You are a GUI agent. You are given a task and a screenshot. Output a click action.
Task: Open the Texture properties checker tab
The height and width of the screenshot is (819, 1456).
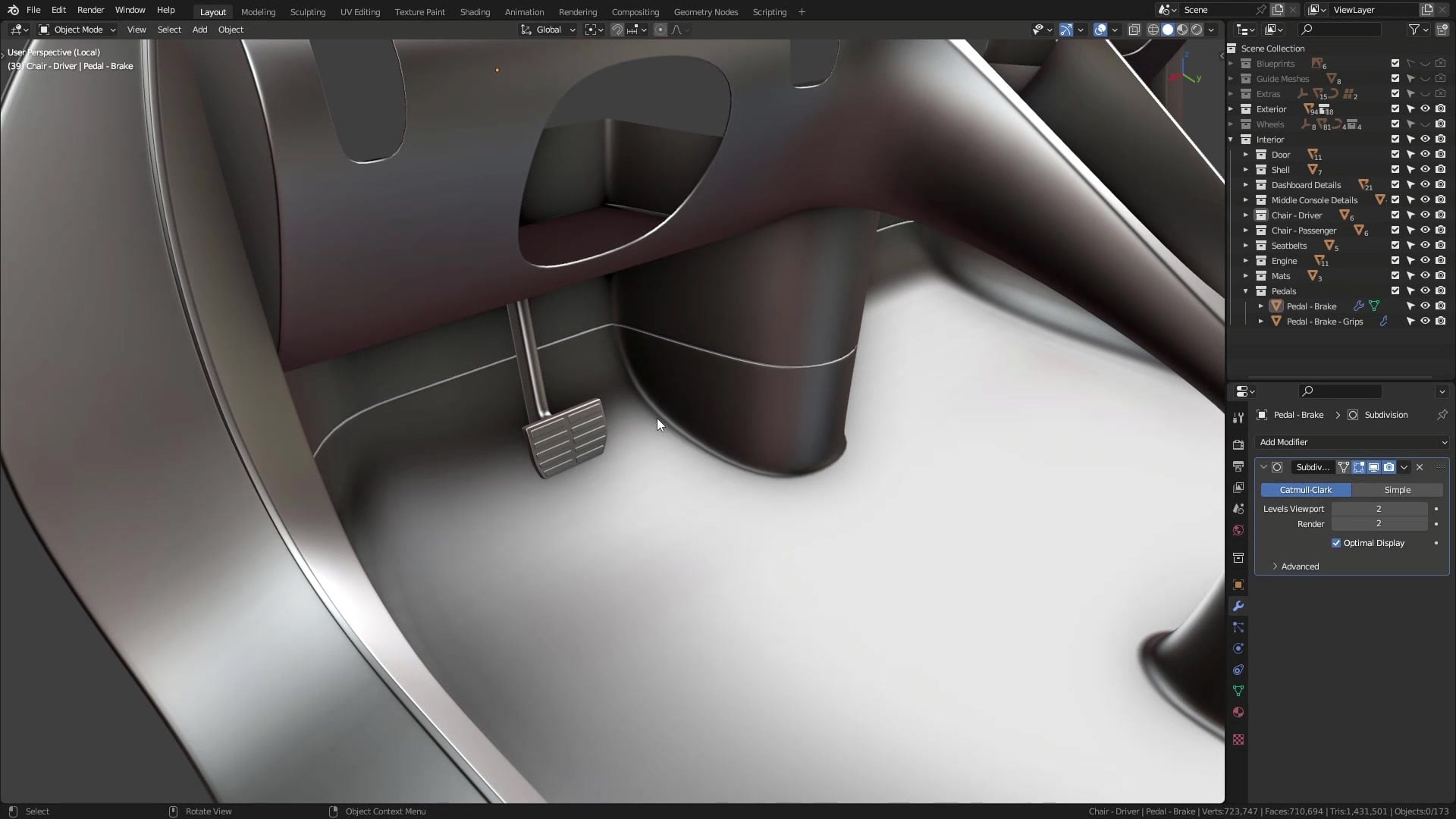pyautogui.click(x=1238, y=739)
